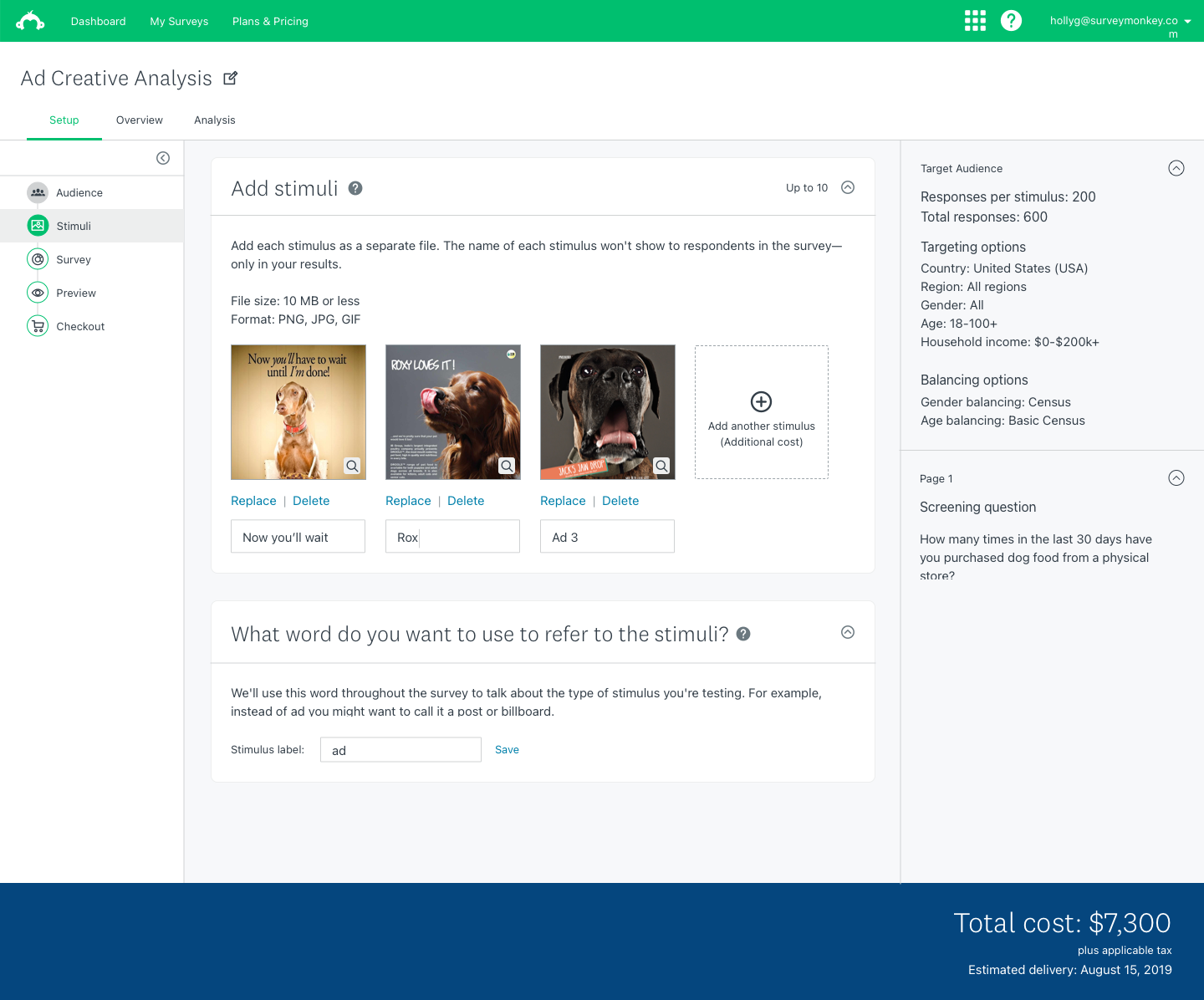Open help tooltip beside Add stimuli heading
Viewport: 1204px width, 1000px height.
point(355,188)
